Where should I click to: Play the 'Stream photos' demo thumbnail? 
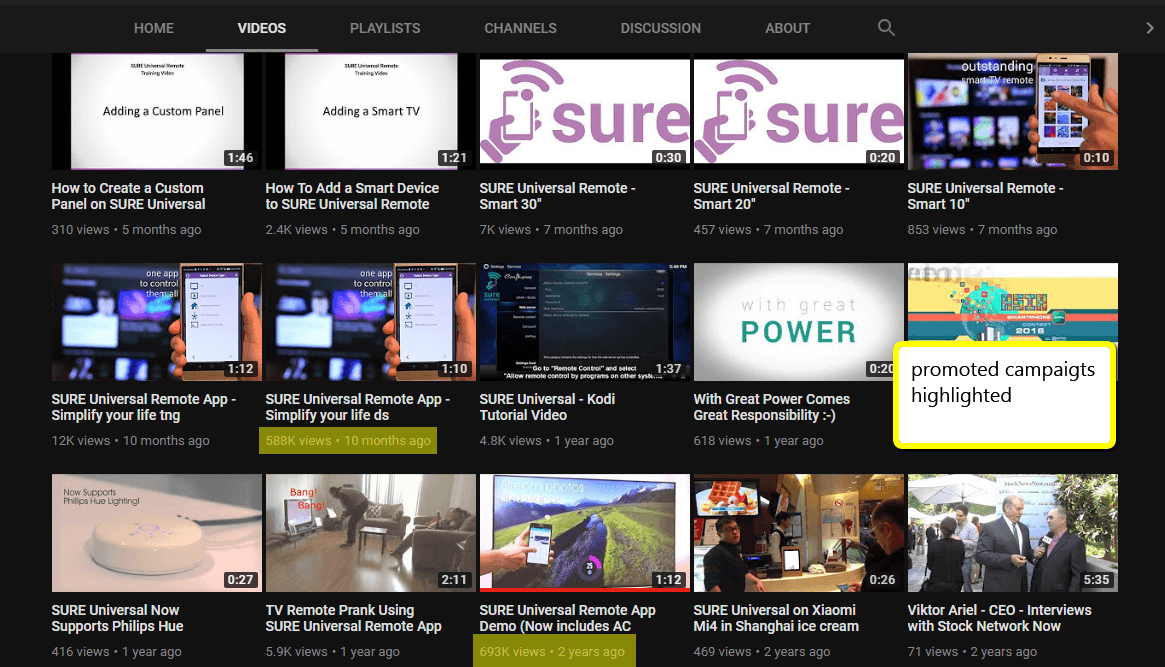coord(585,531)
